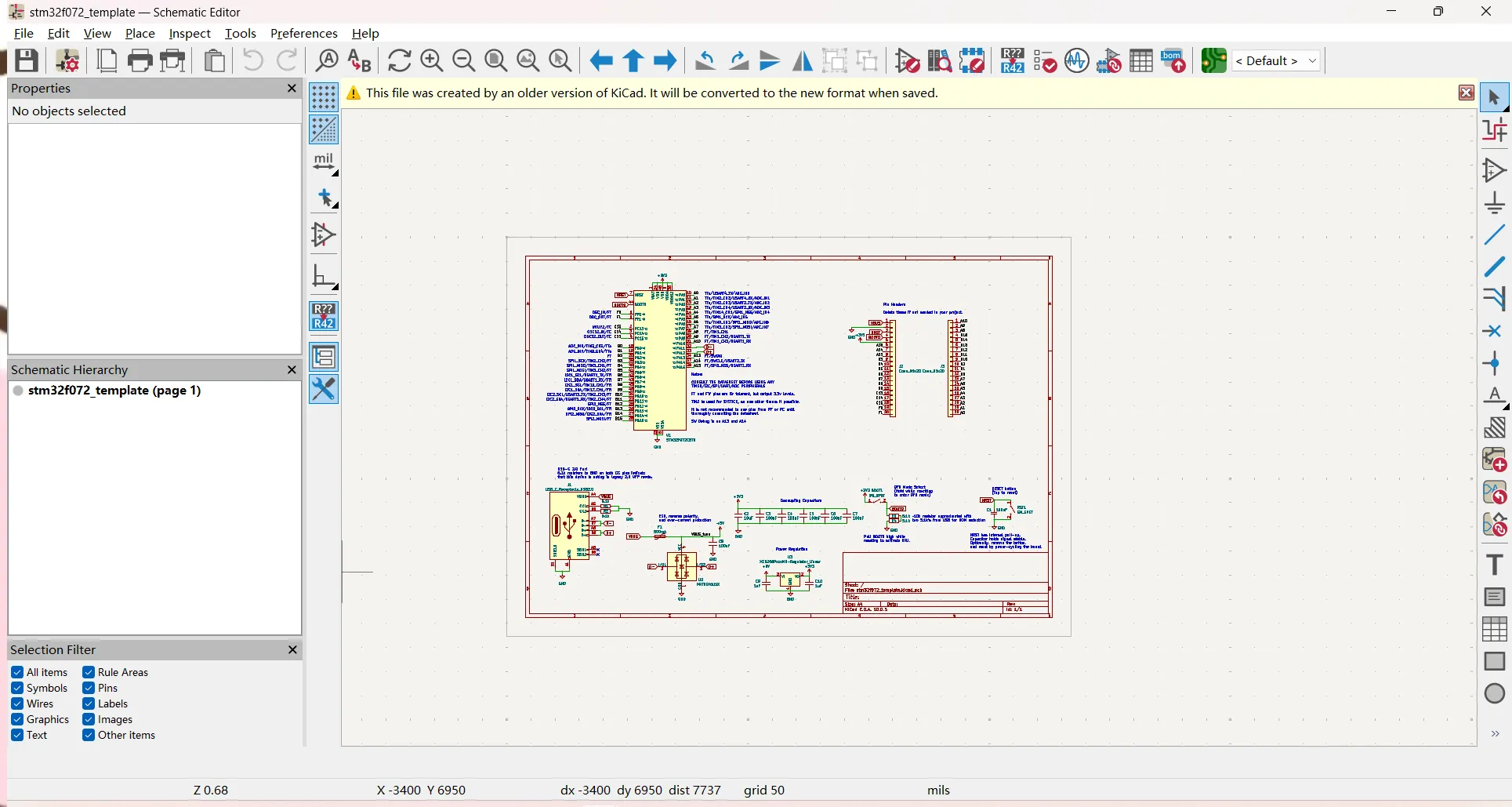Click the Plot icon
The width and height of the screenshot is (1512, 807).
pos(172,60)
